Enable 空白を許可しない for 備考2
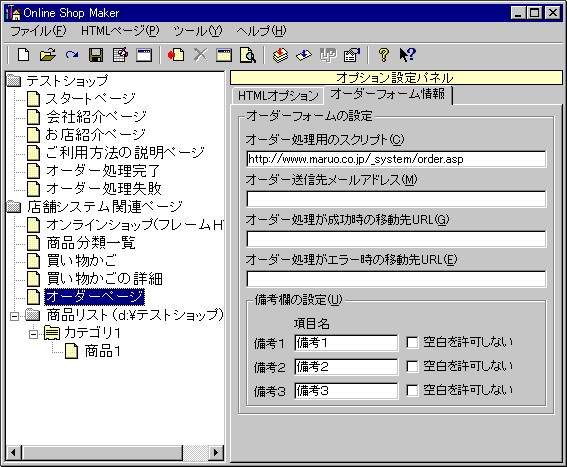 (412, 366)
